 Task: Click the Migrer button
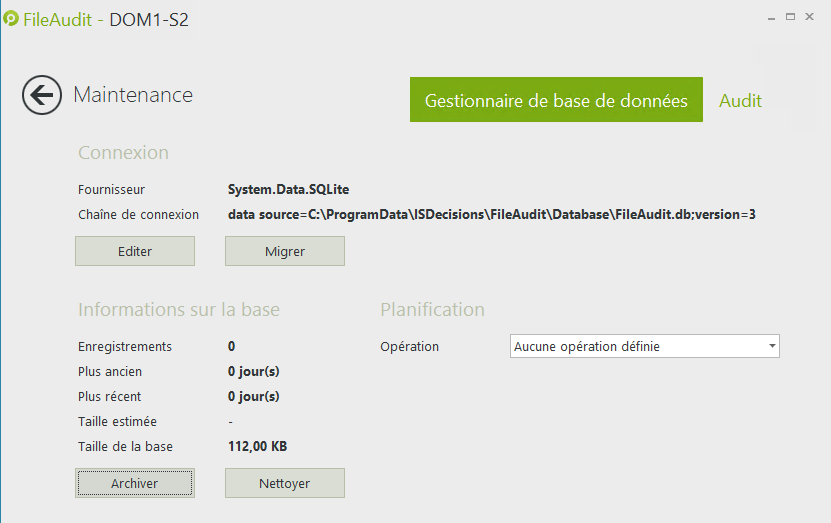click(284, 251)
